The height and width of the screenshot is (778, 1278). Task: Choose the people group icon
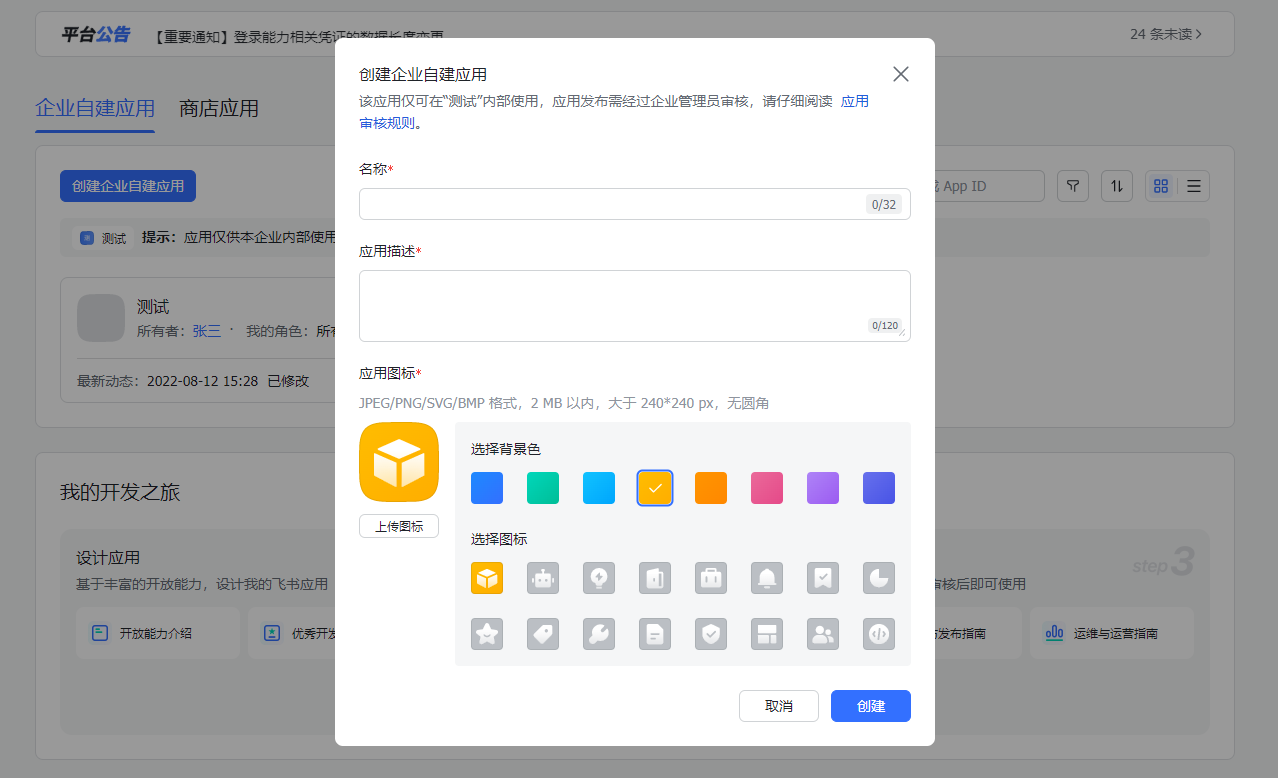coord(823,634)
